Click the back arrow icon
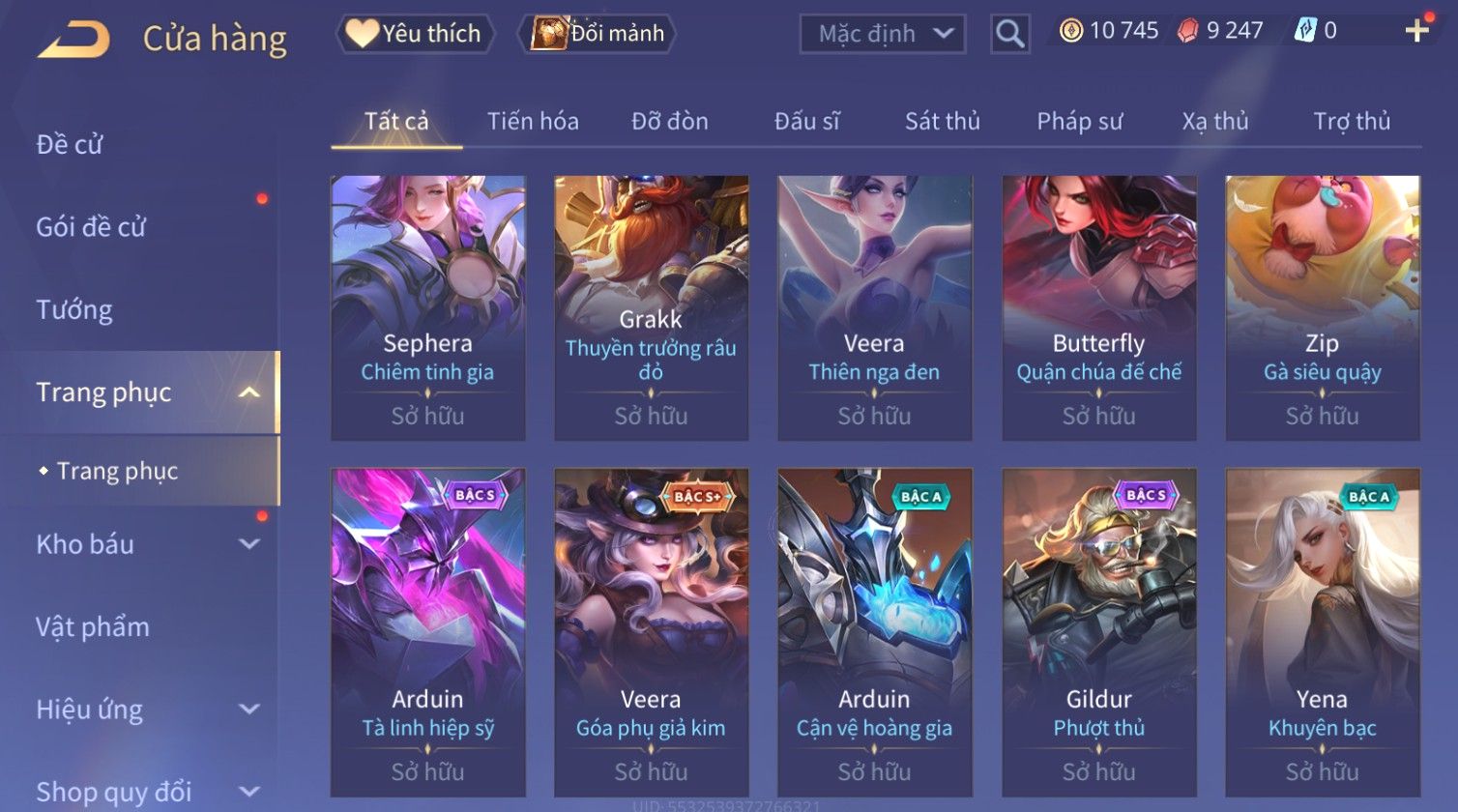 click(74, 40)
